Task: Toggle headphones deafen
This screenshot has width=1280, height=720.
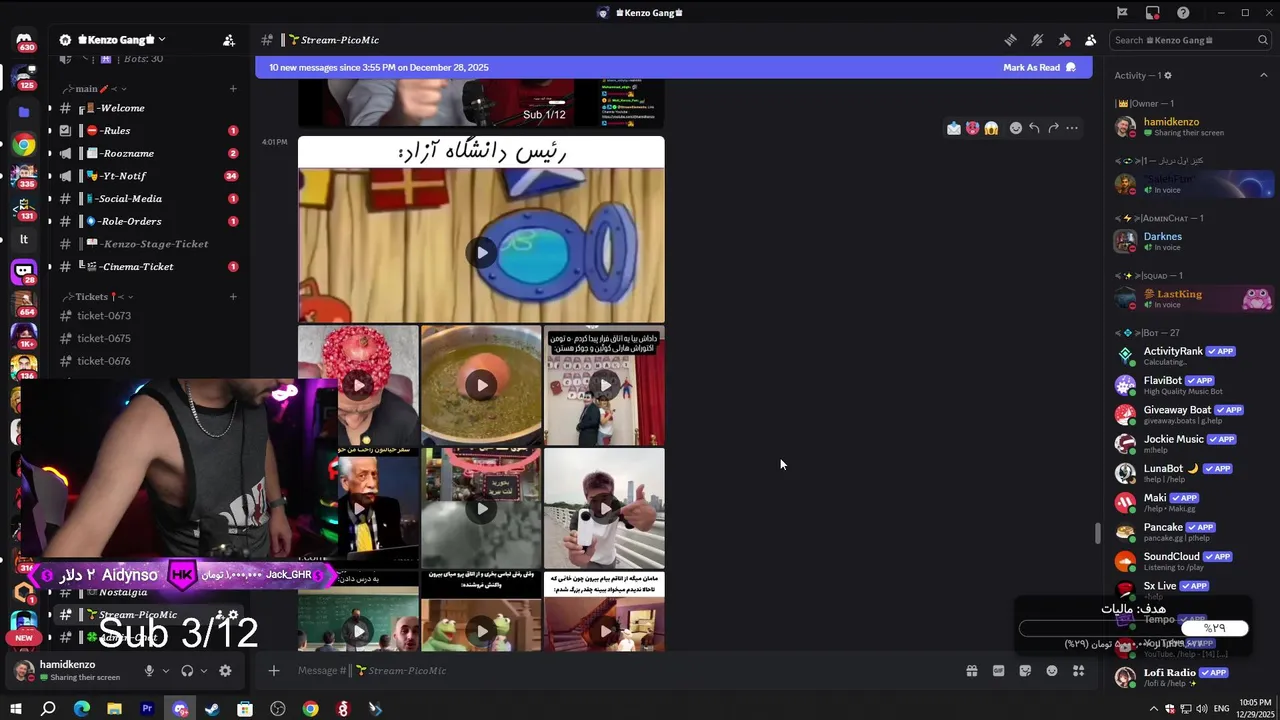Action: tap(187, 671)
